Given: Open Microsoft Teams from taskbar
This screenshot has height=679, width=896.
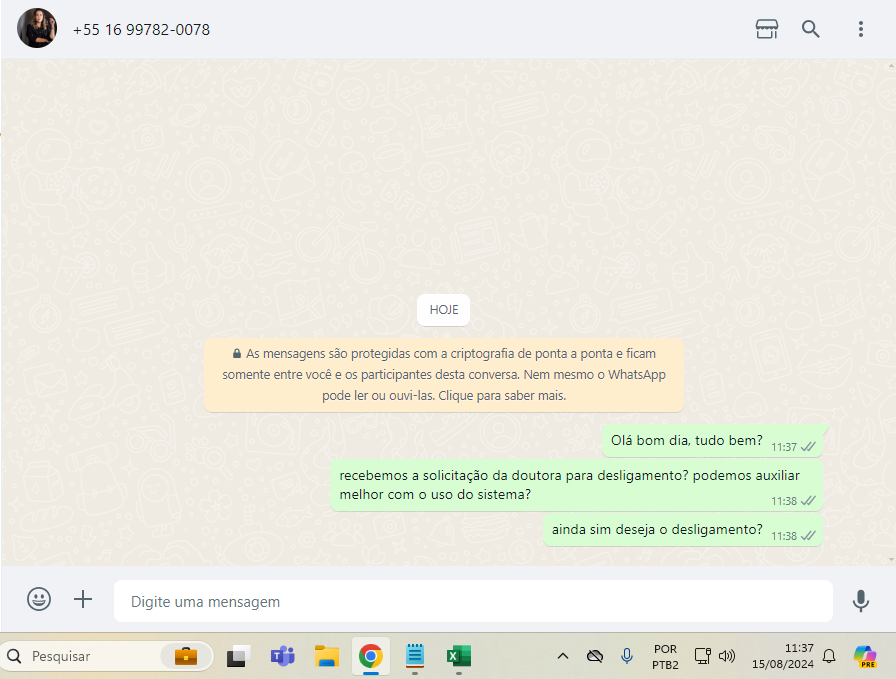Looking at the screenshot, I should click(x=283, y=657).
